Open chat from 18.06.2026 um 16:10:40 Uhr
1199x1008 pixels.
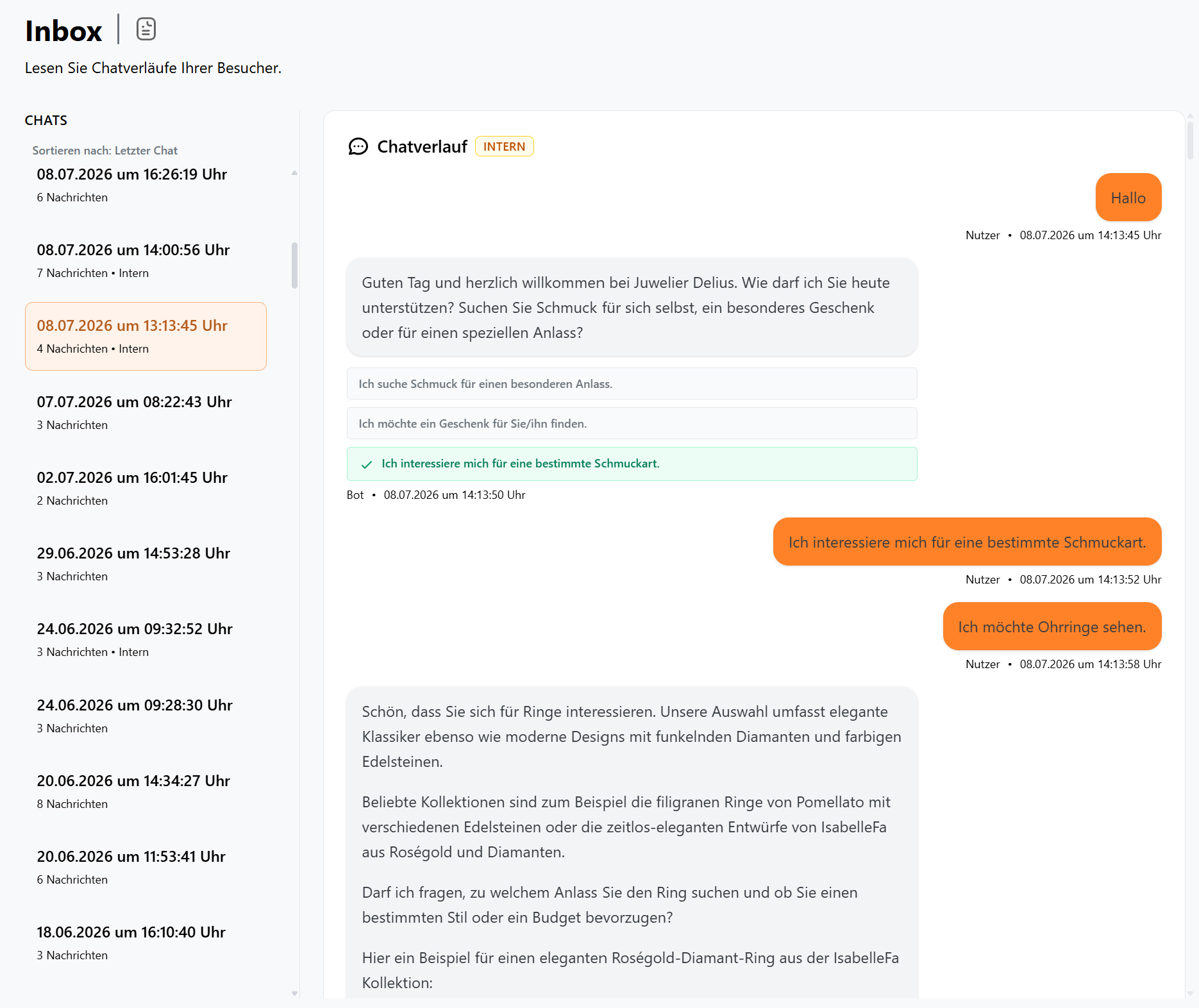(x=146, y=943)
